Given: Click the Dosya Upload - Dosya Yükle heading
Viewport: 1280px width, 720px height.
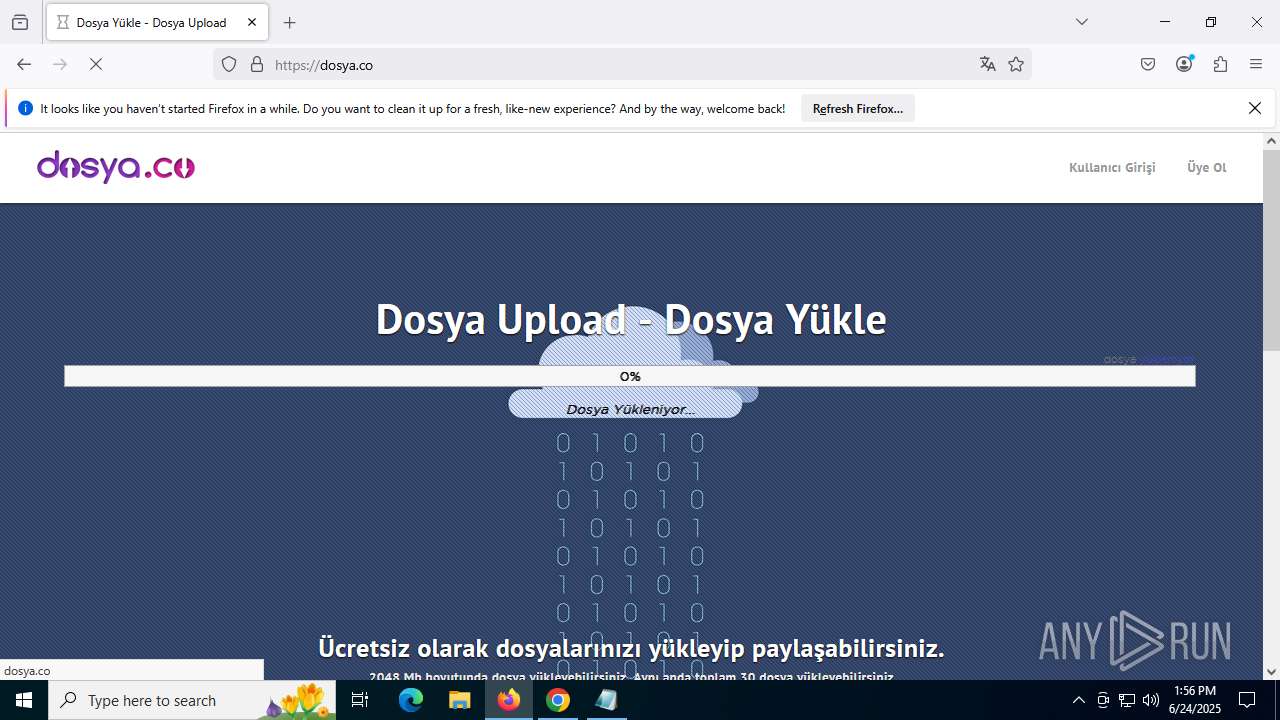Looking at the screenshot, I should [x=631, y=320].
